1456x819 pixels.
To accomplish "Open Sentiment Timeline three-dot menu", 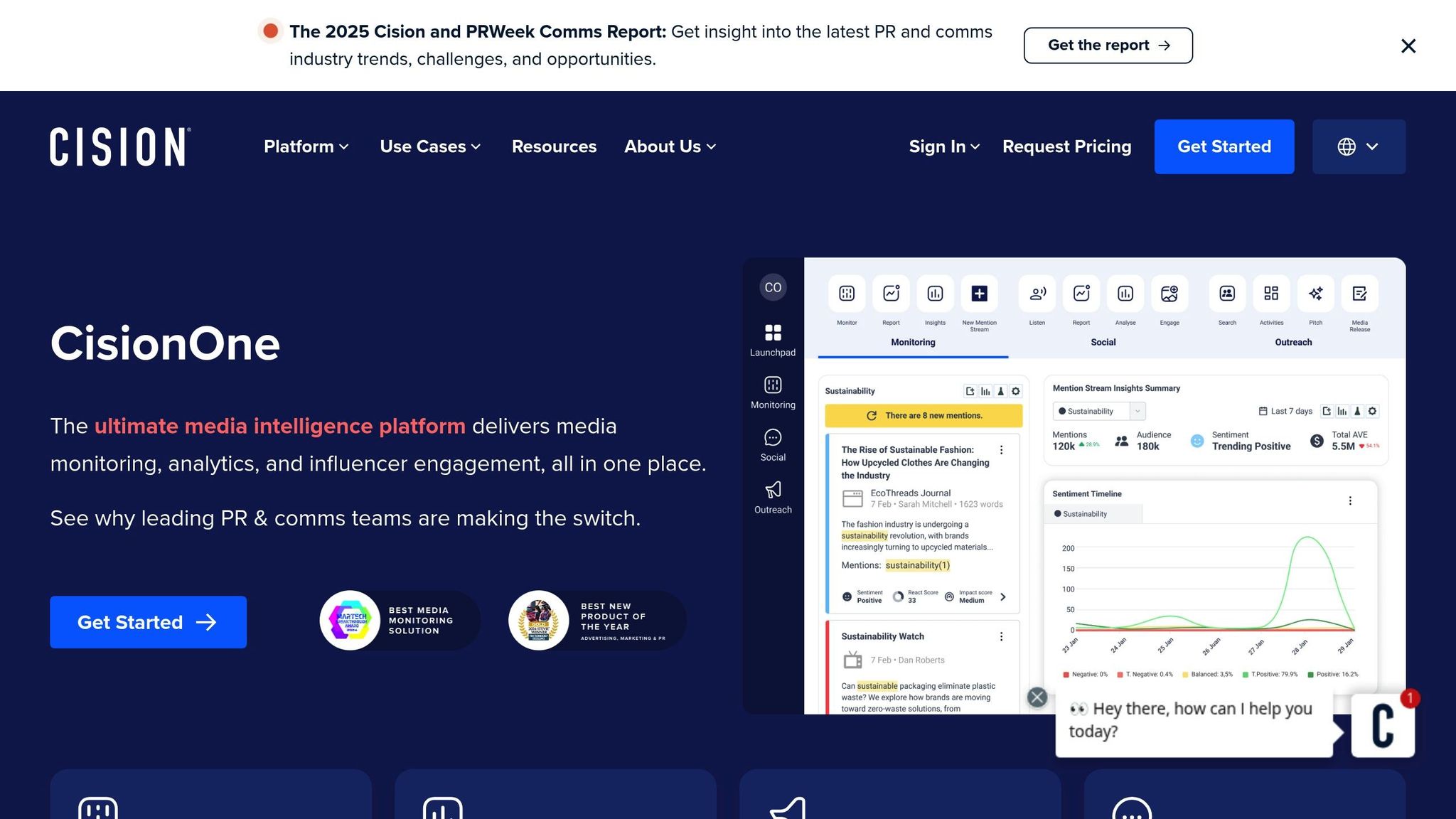I will point(1350,500).
